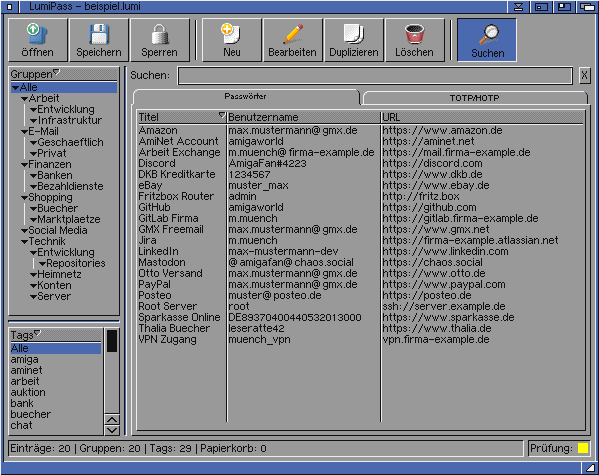The image size is (599, 475).
Task: Select the Geschaeftlich group
Action: coord(70,143)
